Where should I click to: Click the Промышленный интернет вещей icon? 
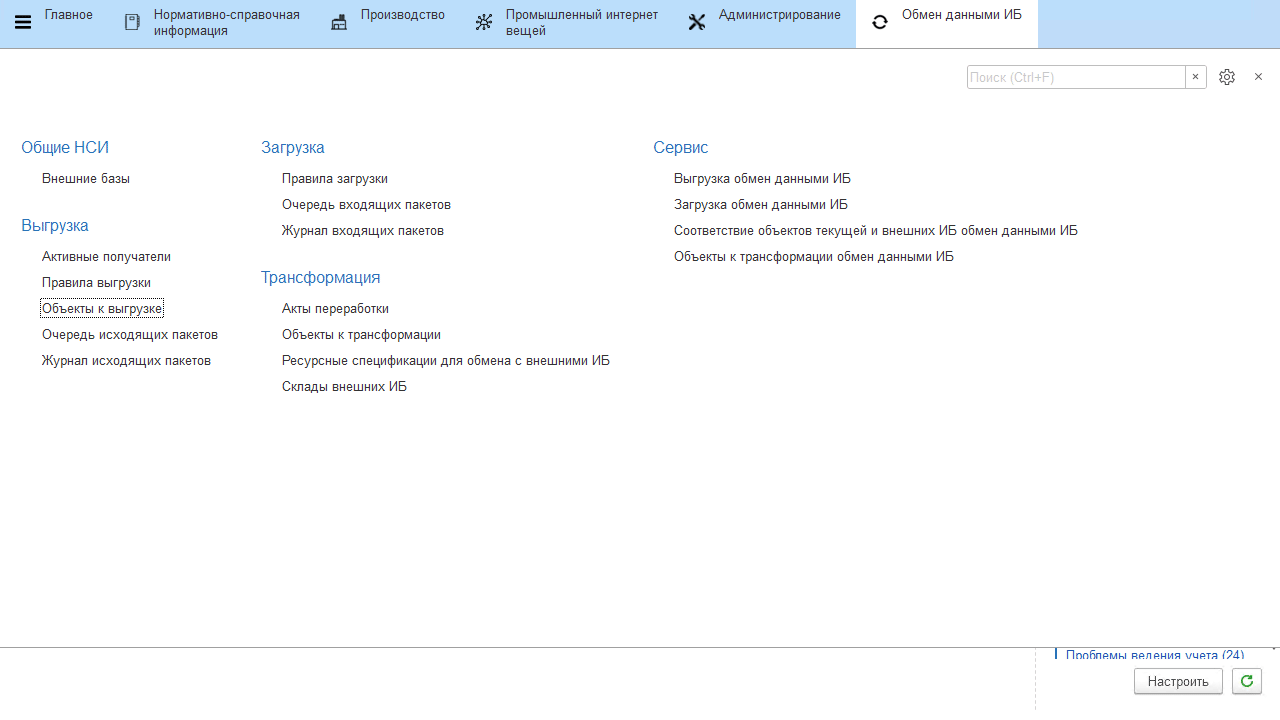[484, 22]
